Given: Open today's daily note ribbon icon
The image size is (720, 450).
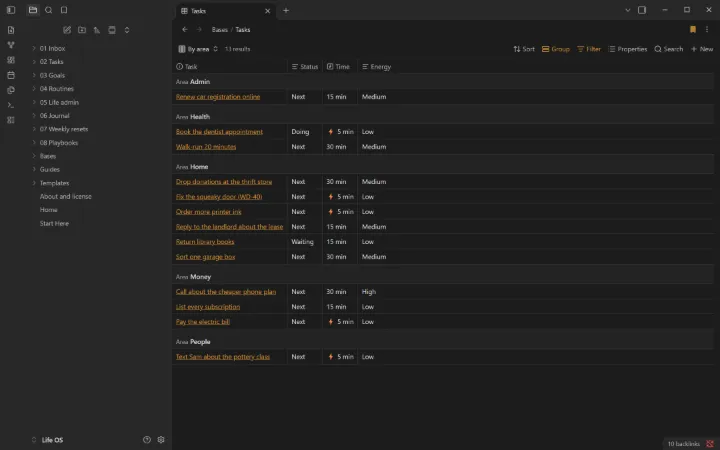Looking at the screenshot, I should (11, 75).
